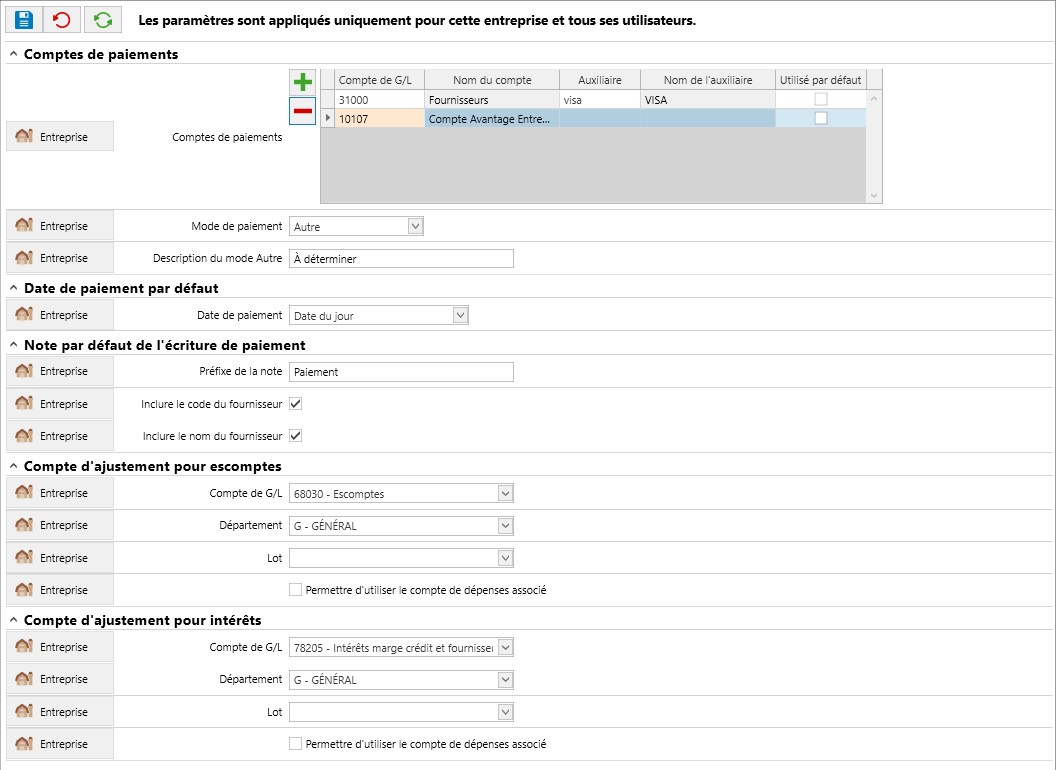Click the Description du mode Autre field

(401, 259)
